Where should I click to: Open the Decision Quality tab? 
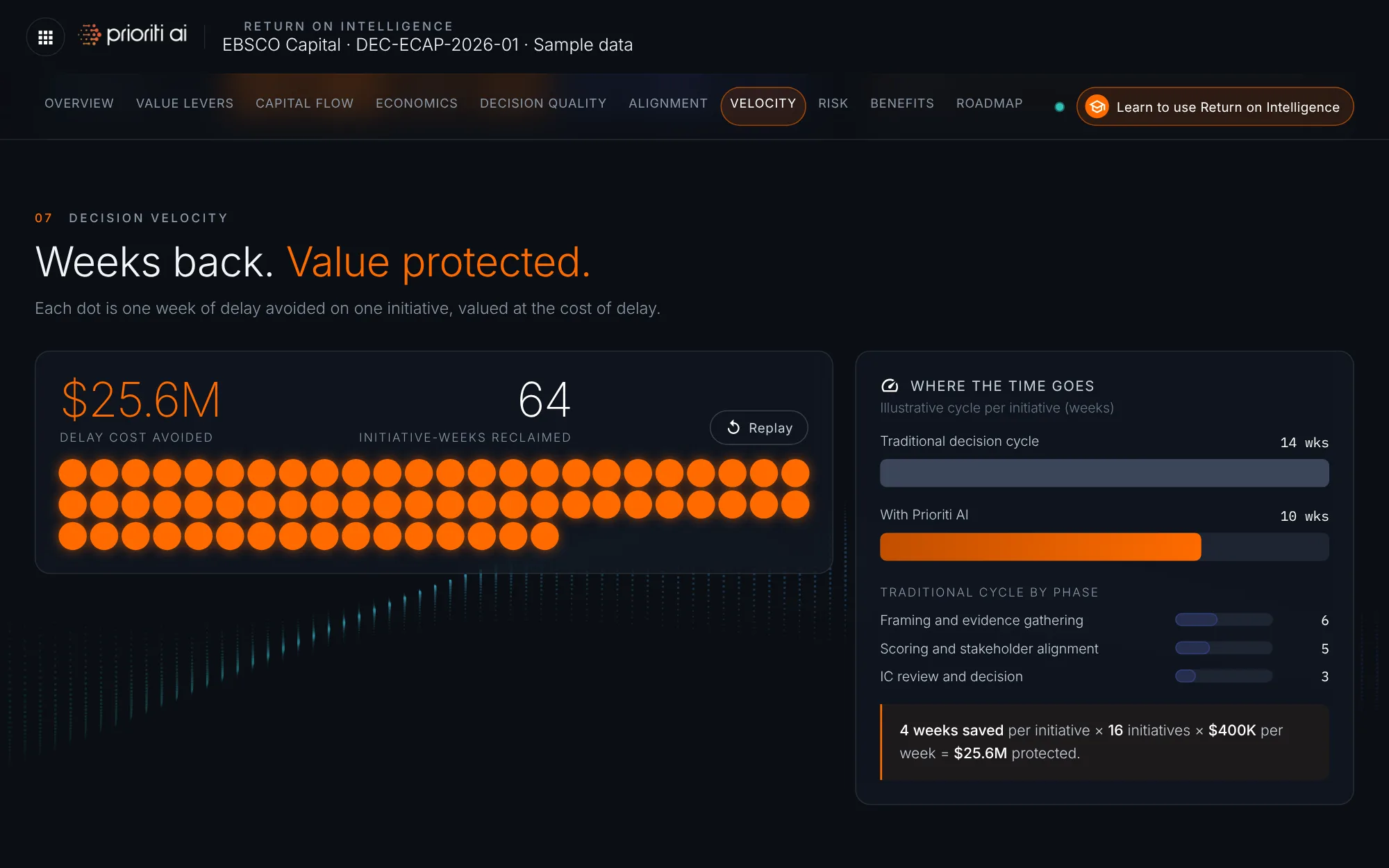pyautogui.click(x=543, y=103)
